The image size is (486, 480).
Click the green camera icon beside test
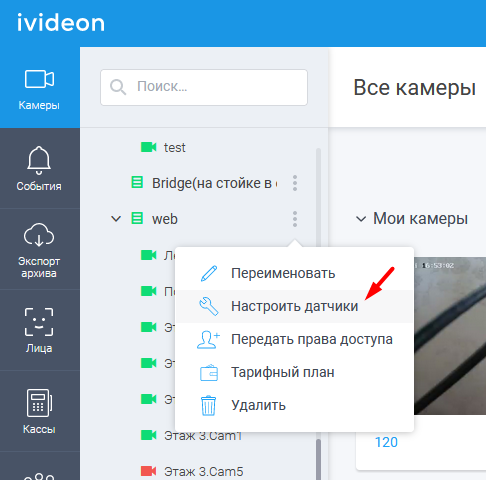point(148,147)
